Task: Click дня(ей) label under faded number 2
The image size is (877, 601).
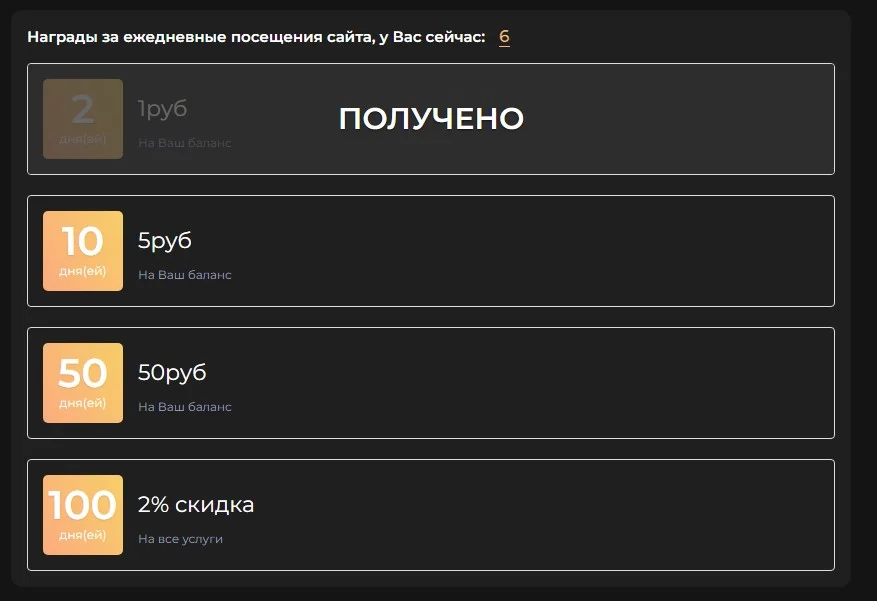Action: (x=83, y=139)
